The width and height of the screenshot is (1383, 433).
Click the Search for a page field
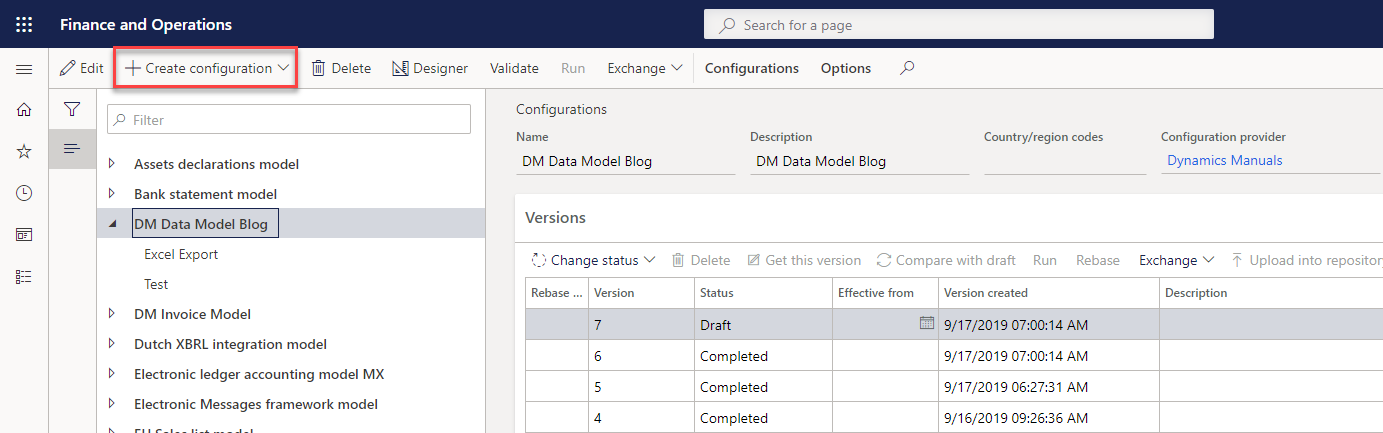point(958,25)
